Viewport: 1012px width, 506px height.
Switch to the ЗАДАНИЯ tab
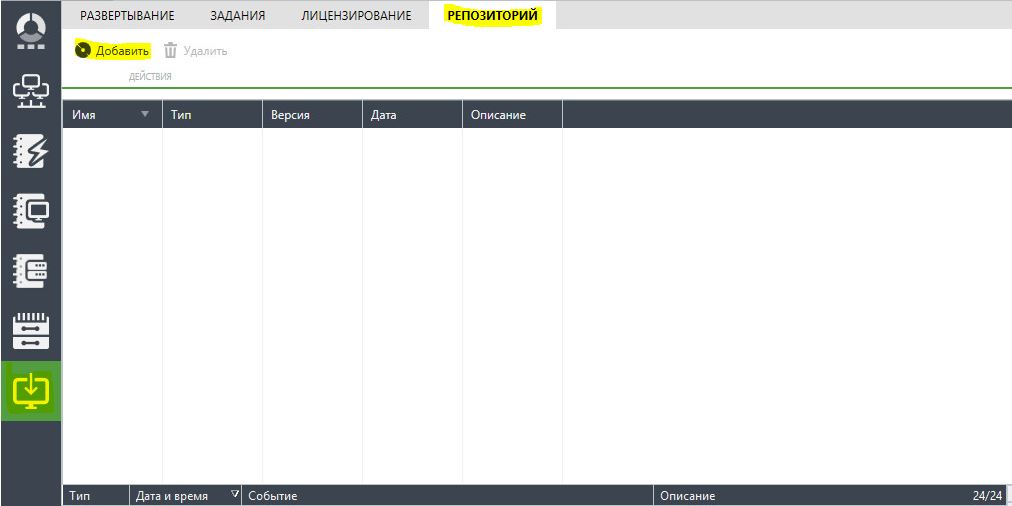(x=238, y=15)
